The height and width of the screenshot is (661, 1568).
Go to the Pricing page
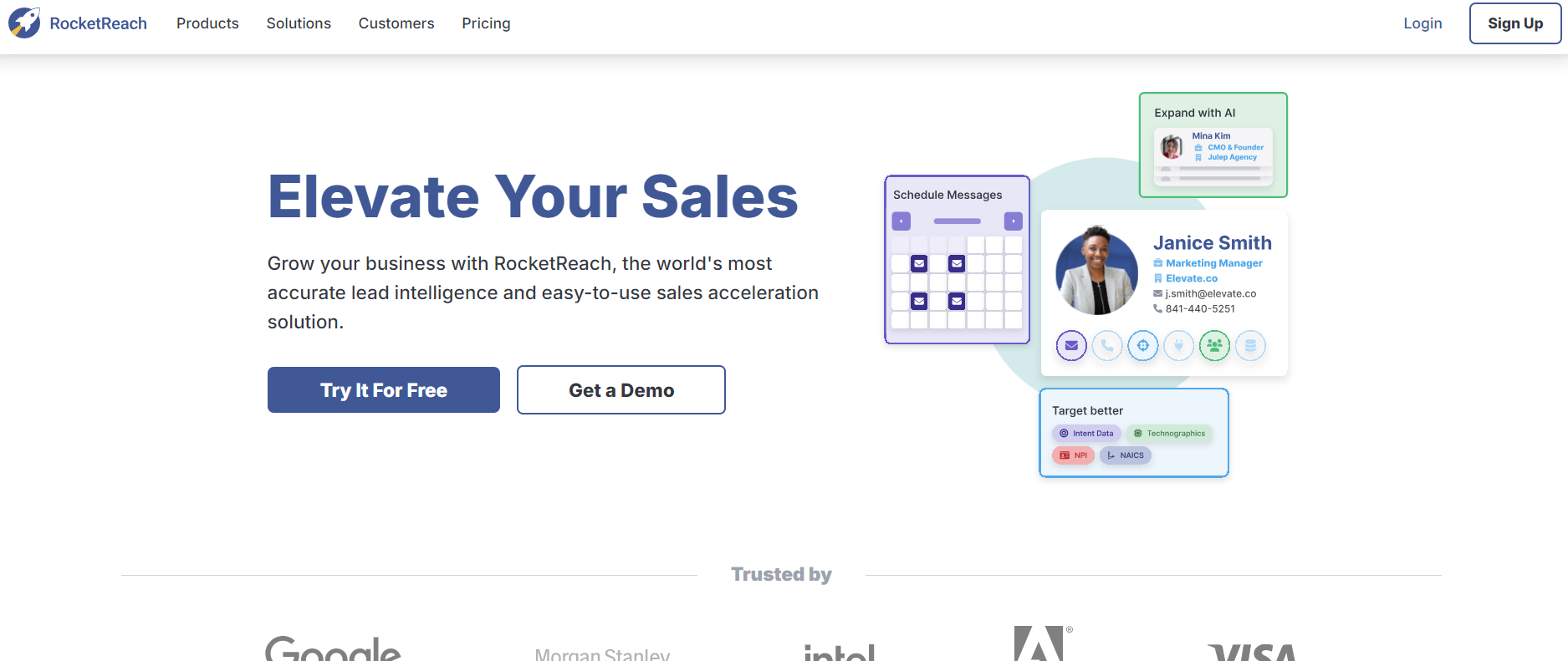(x=486, y=23)
